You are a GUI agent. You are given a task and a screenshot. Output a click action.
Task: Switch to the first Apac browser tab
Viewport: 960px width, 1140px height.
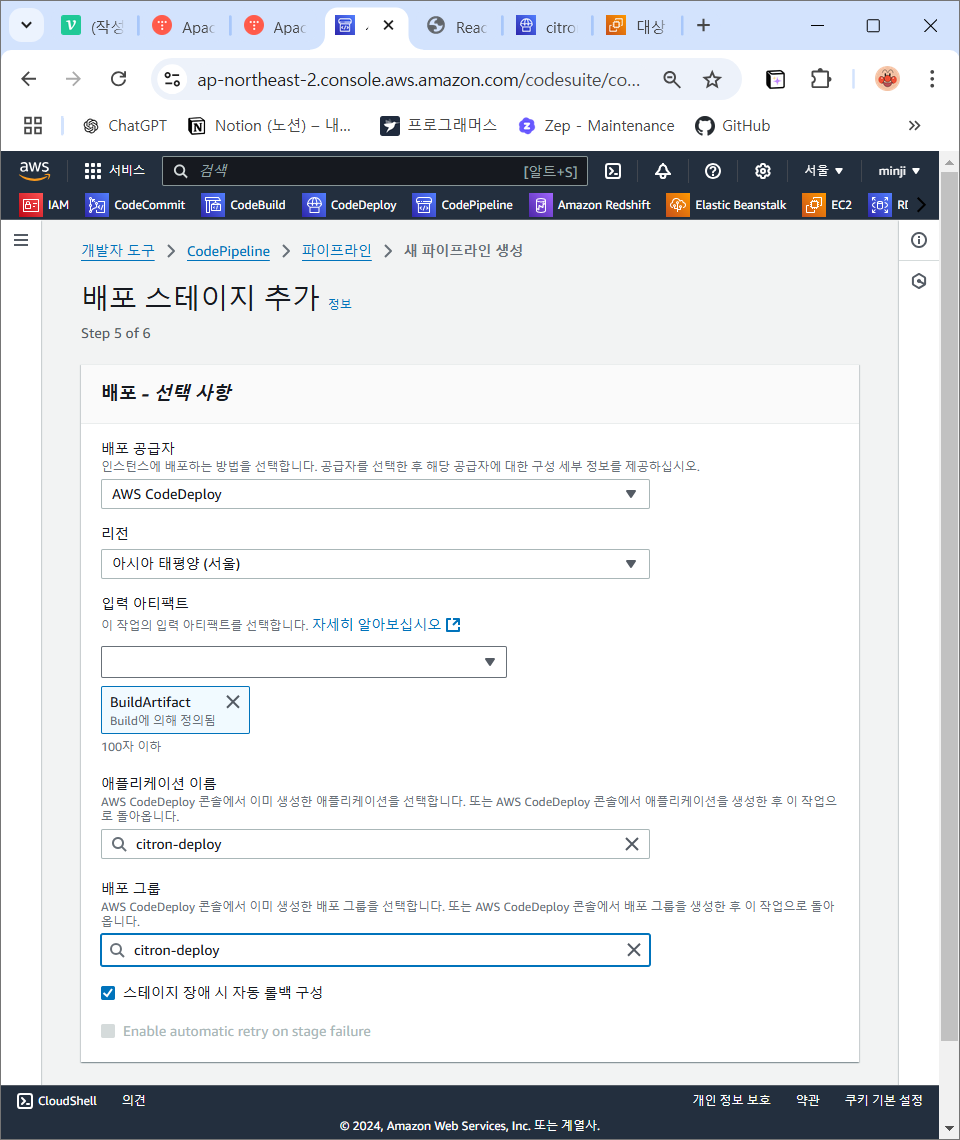183,26
